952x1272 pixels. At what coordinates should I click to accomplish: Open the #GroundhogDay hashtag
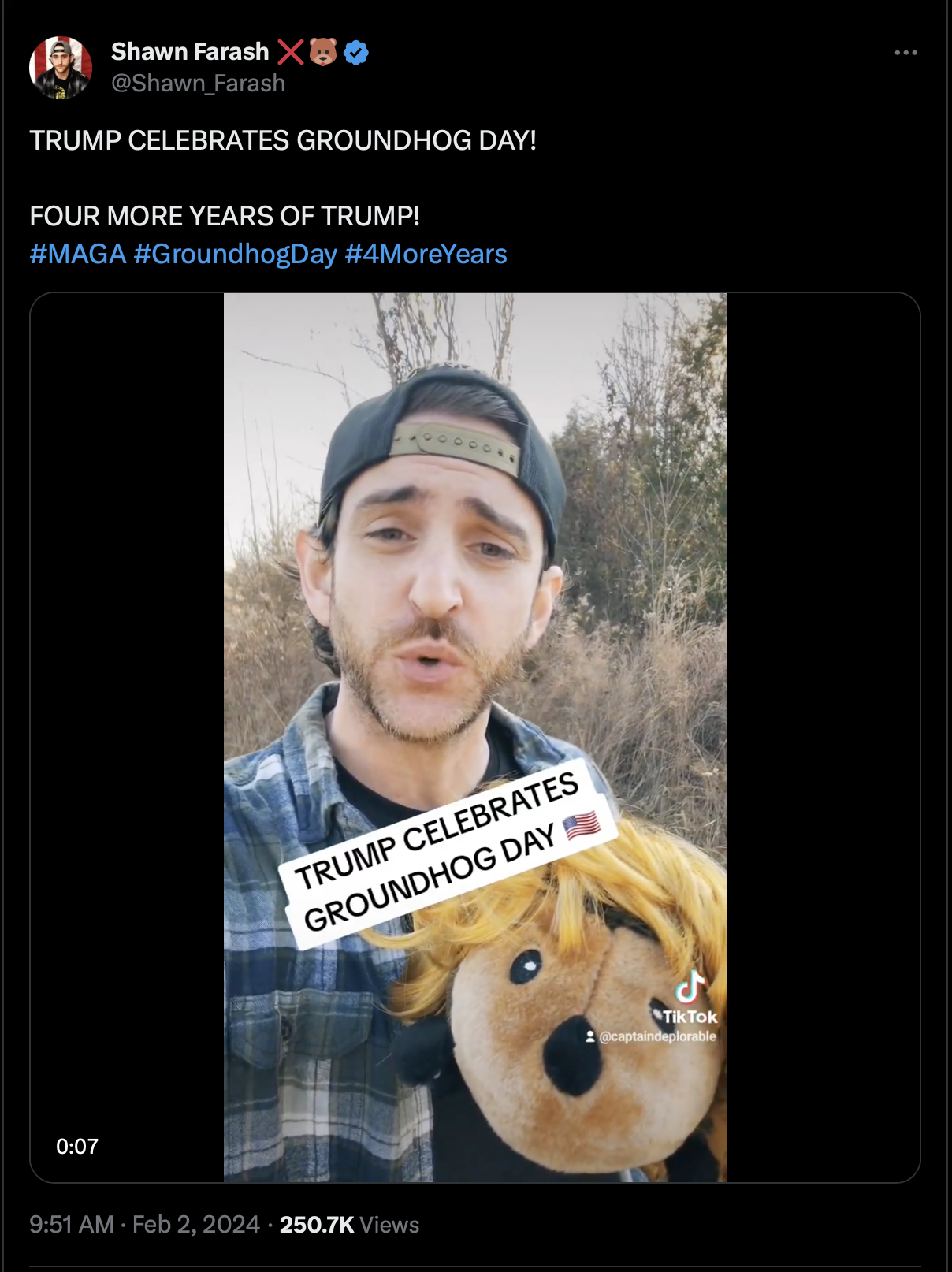pyautogui.click(x=235, y=254)
